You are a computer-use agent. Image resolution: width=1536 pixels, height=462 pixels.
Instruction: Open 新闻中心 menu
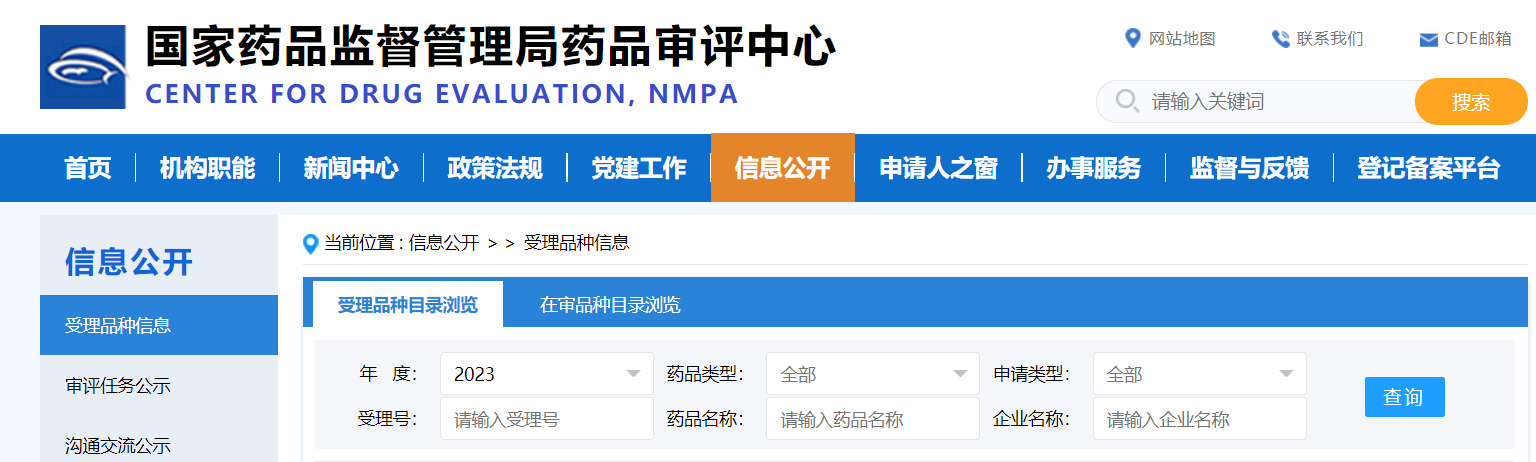(351, 168)
